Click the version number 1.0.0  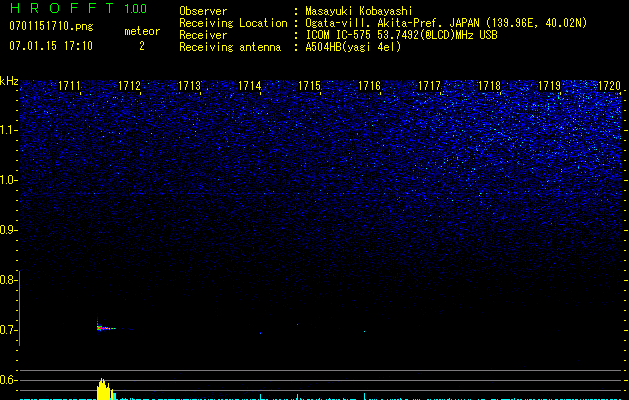tap(135, 8)
